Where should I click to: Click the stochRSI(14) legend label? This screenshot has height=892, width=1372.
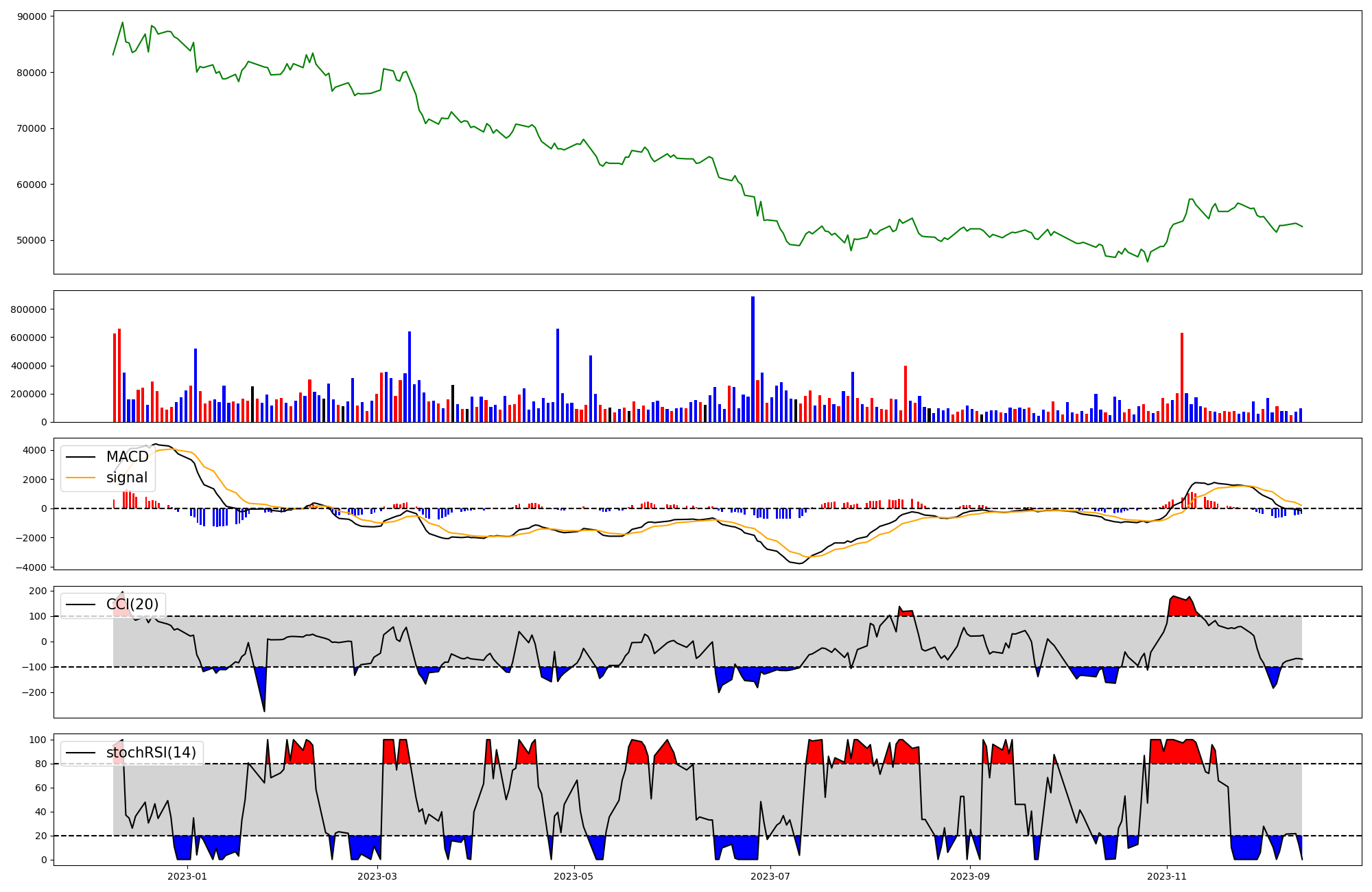151,753
